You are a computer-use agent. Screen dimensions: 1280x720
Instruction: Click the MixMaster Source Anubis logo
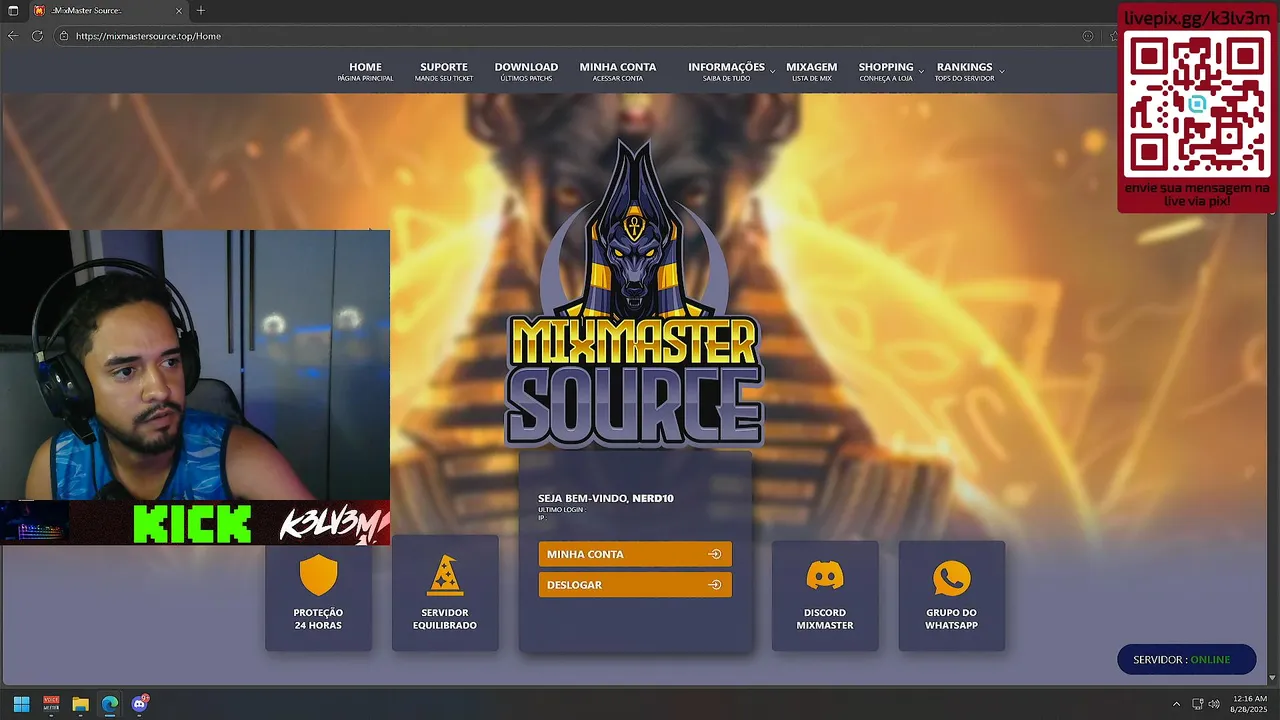pyautogui.click(x=634, y=293)
